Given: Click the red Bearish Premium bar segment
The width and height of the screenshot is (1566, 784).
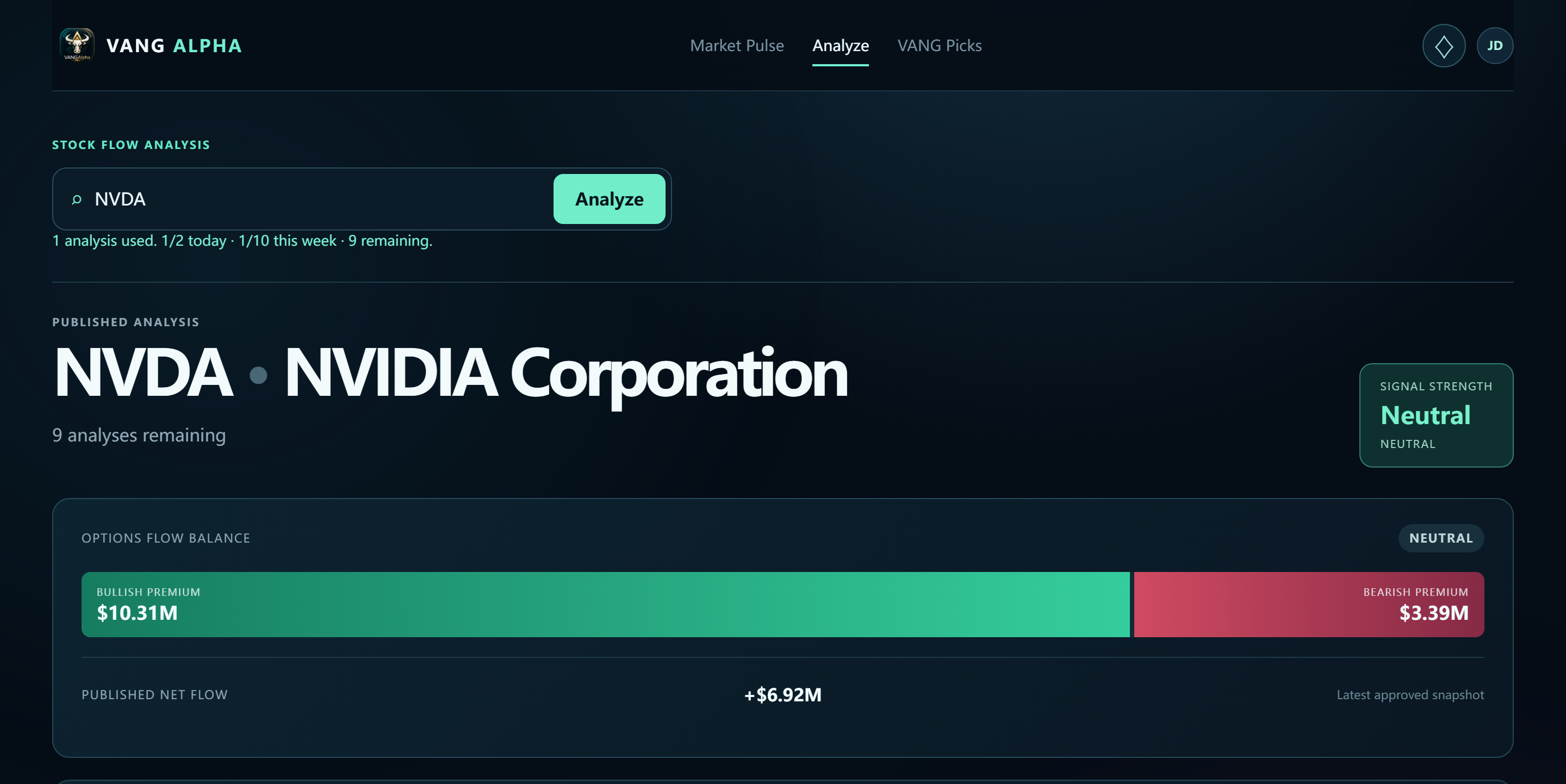Looking at the screenshot, I should coord(1309,605).
